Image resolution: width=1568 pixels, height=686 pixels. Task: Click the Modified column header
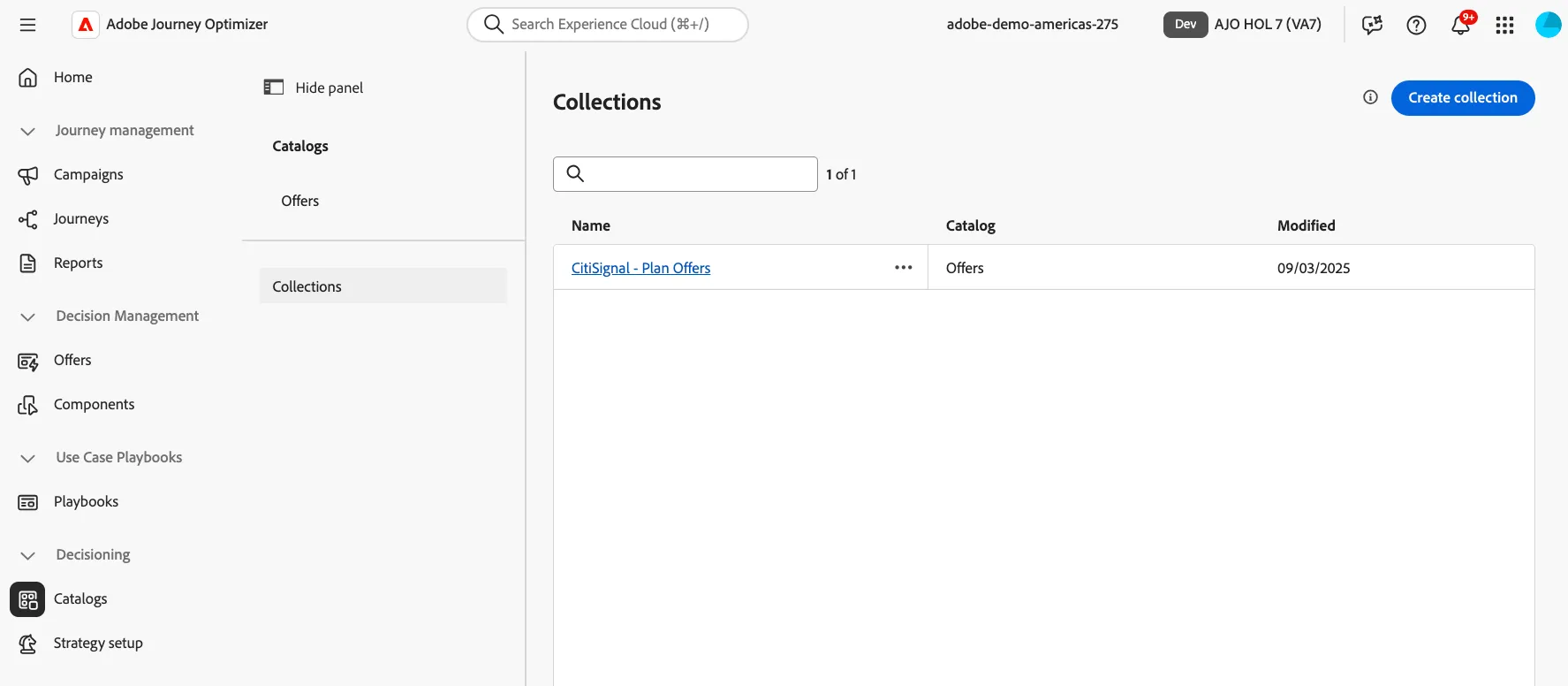(x=1307, y=225)
